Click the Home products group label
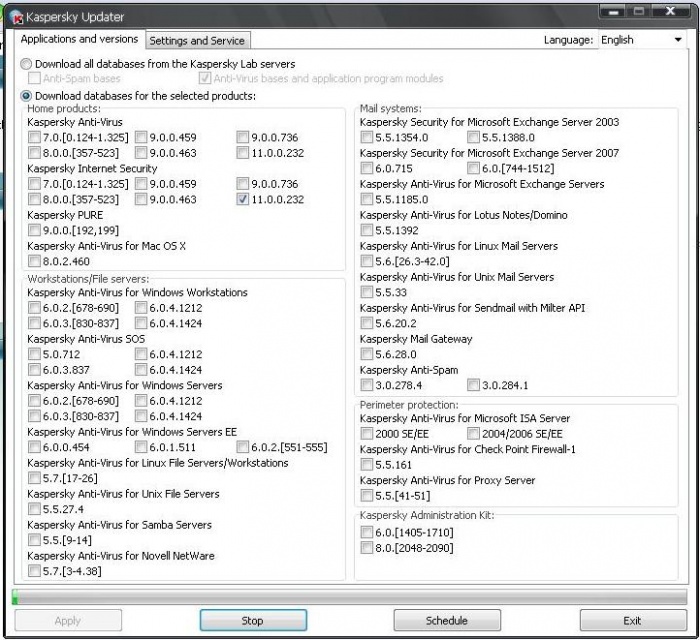700x640 pixels. pos(64,108)
